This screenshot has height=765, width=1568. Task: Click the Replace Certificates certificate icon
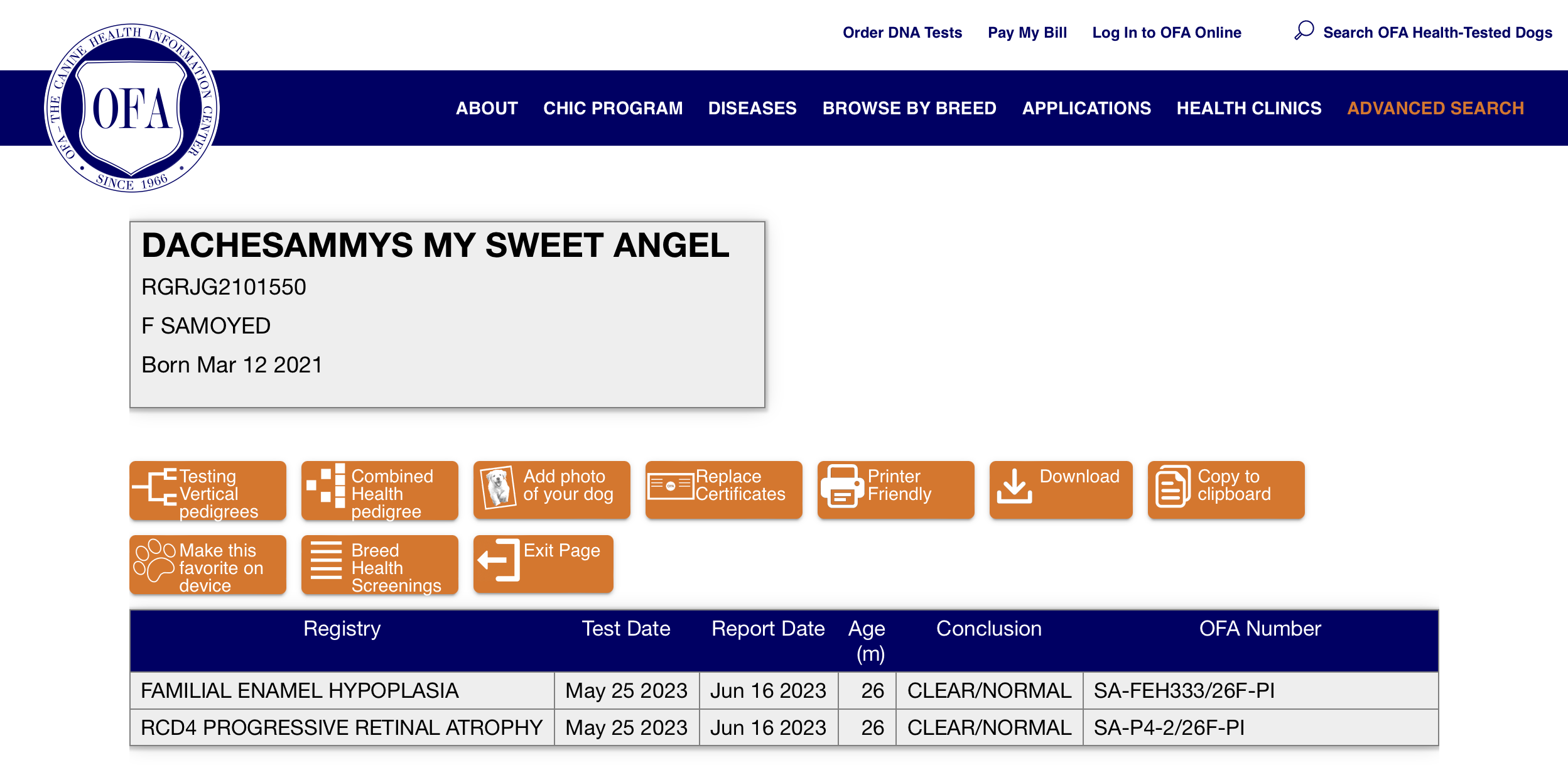[x=670, y=486]
